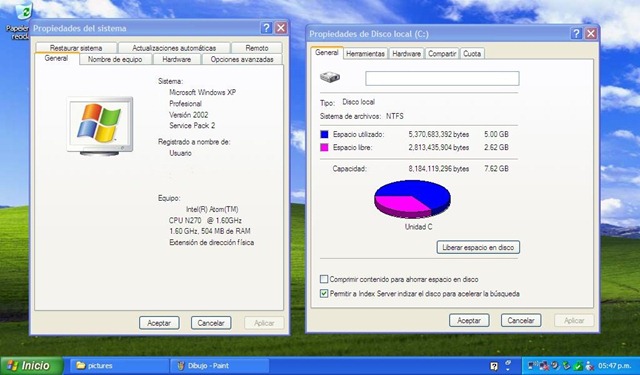The image size is (640, 375).
Task: Click the disconnected network tray icon
Action: click(544, 366)
